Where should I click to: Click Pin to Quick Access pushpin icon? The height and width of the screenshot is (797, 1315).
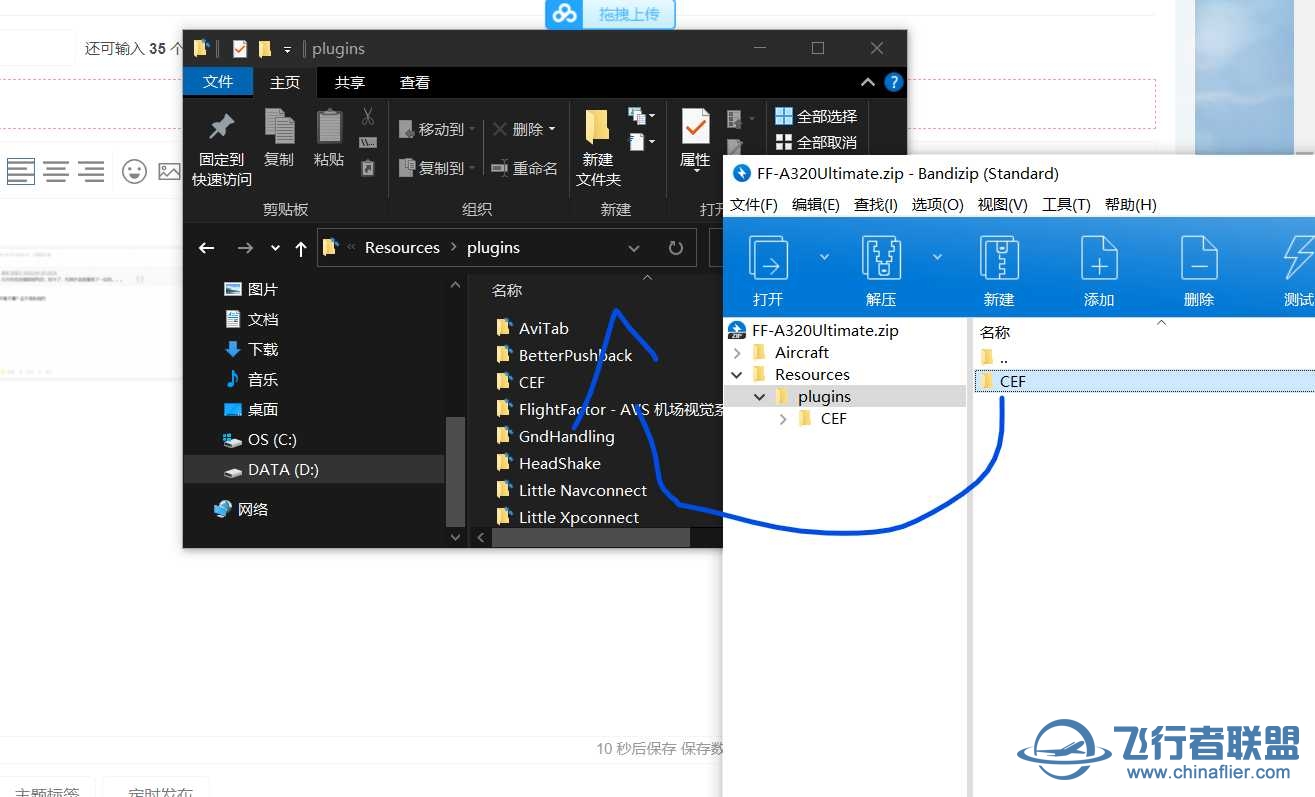tap(221, 127)
